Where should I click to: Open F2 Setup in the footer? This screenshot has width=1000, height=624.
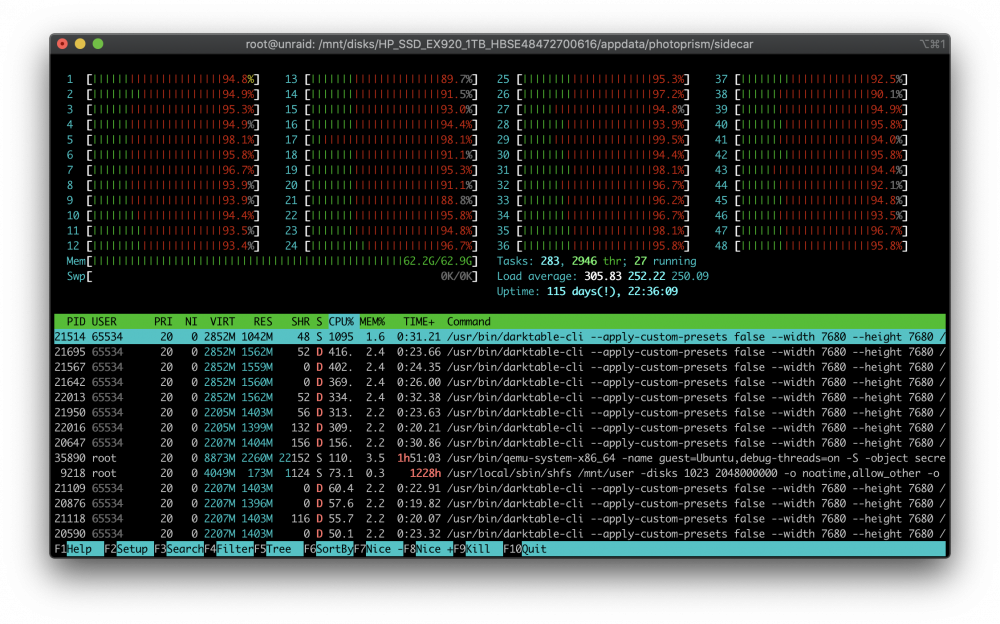129,549
